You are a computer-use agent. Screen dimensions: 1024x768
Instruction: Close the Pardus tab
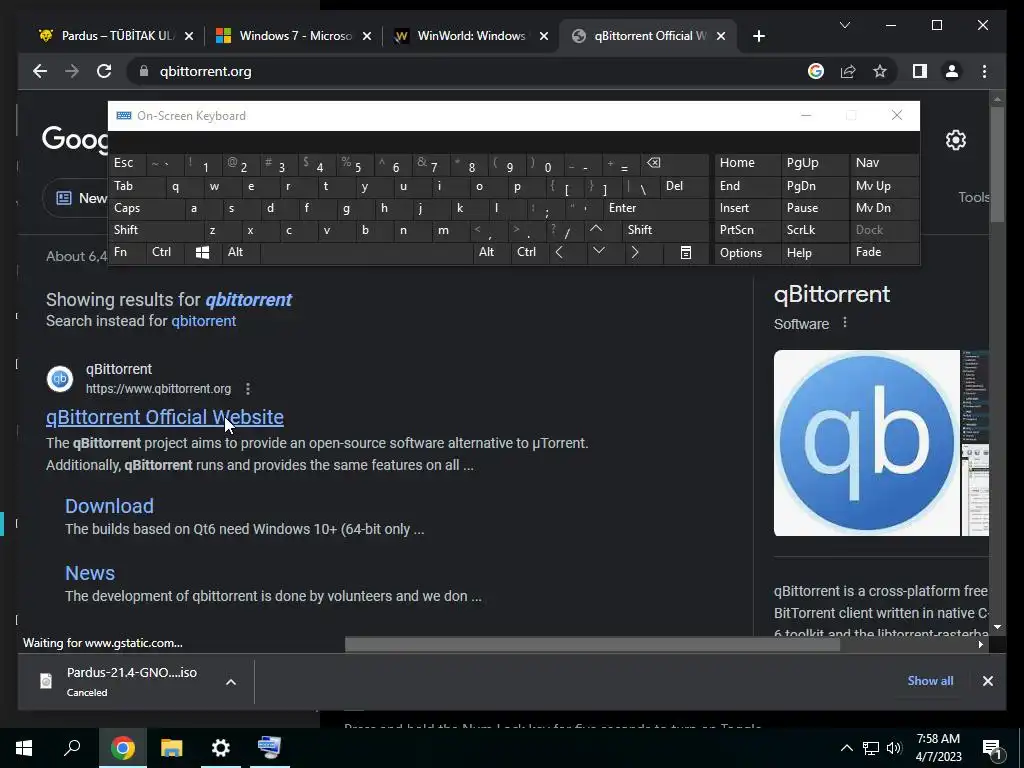pos(189,37)
